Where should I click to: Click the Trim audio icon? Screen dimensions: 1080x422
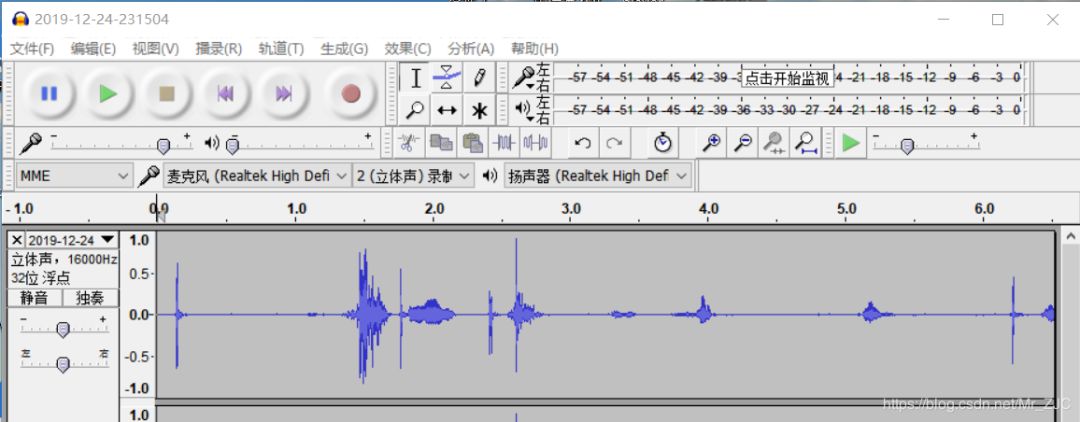(x=504, y=143)
